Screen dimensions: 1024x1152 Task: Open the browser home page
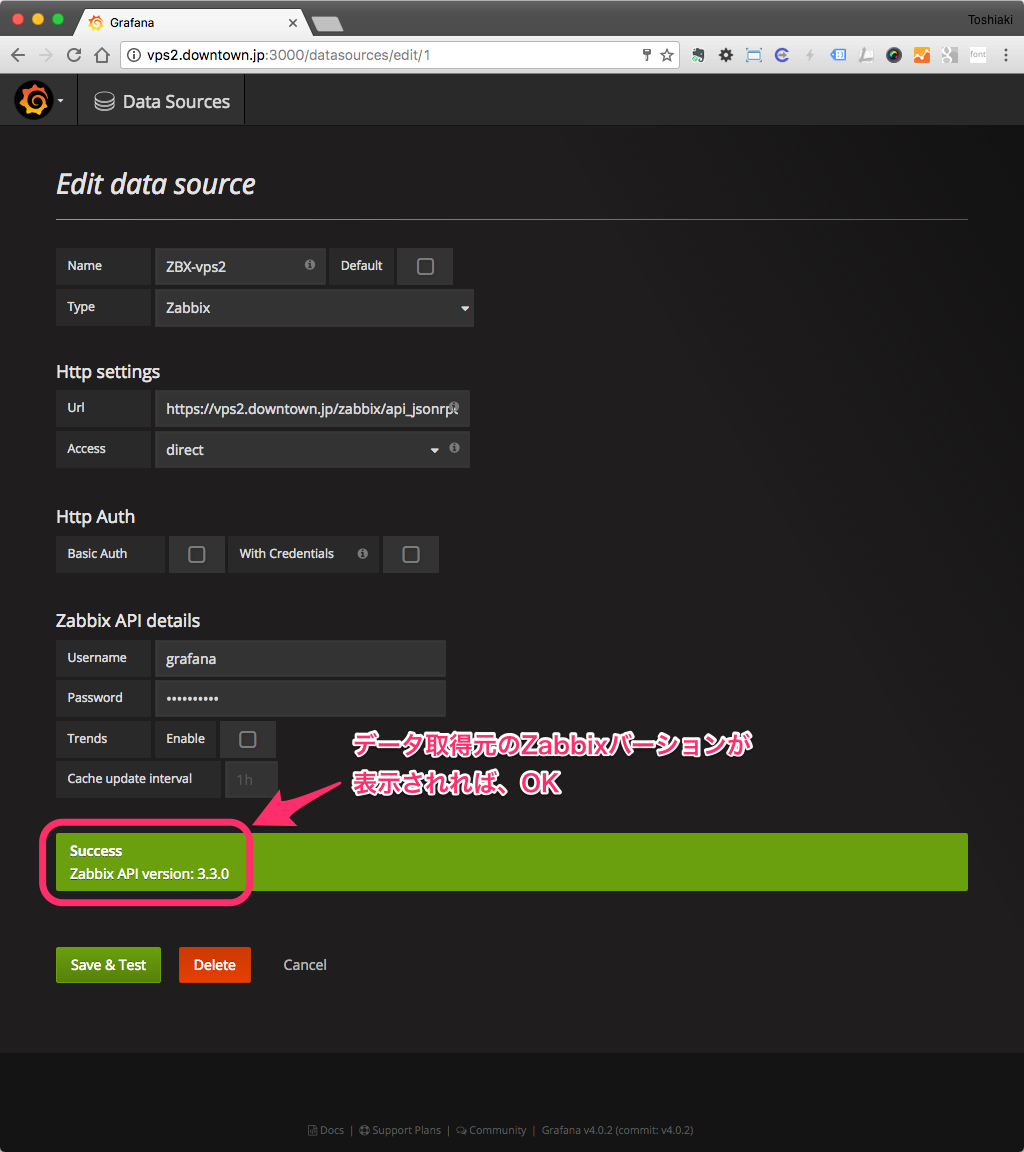(102, 55)
